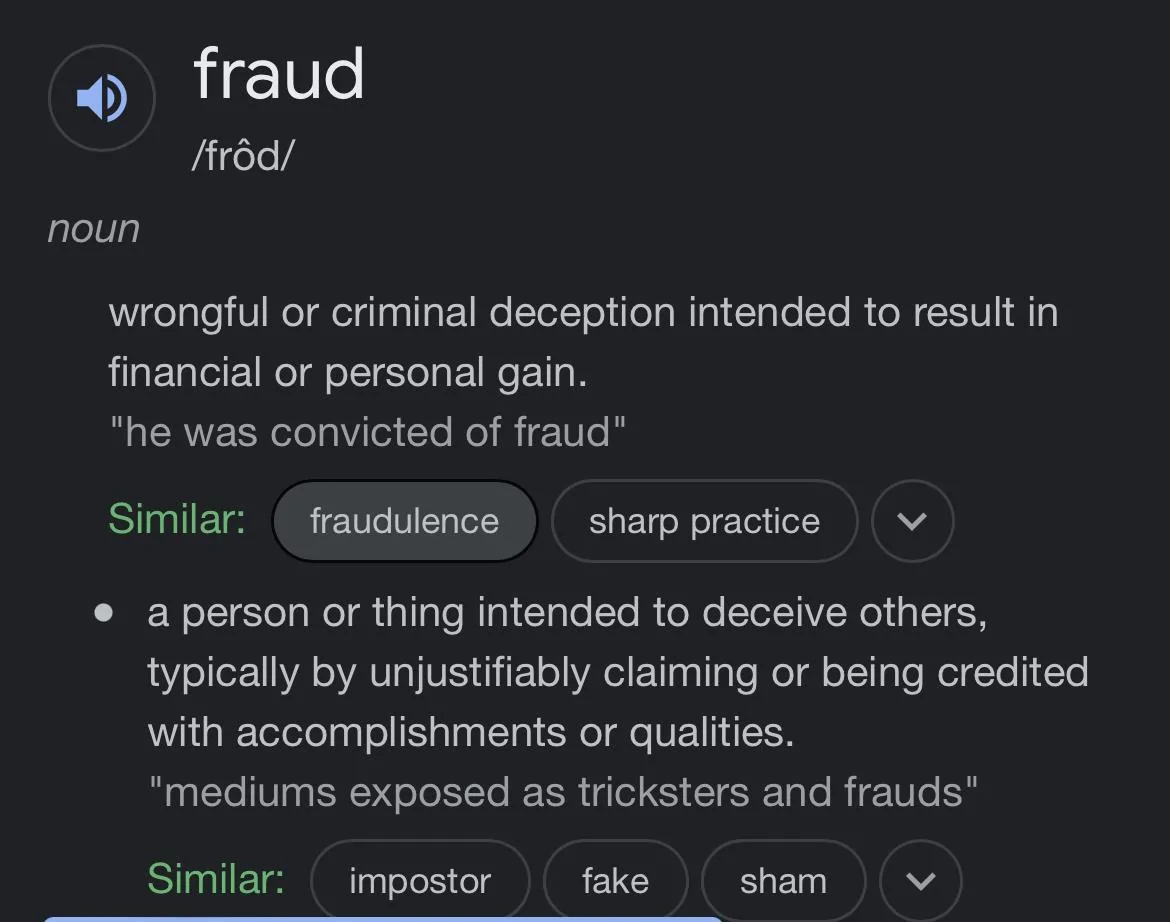Click the phonetic spelling /frôd/
Image resolution: width=1170 pixels, height=922 pixels.
243,155
